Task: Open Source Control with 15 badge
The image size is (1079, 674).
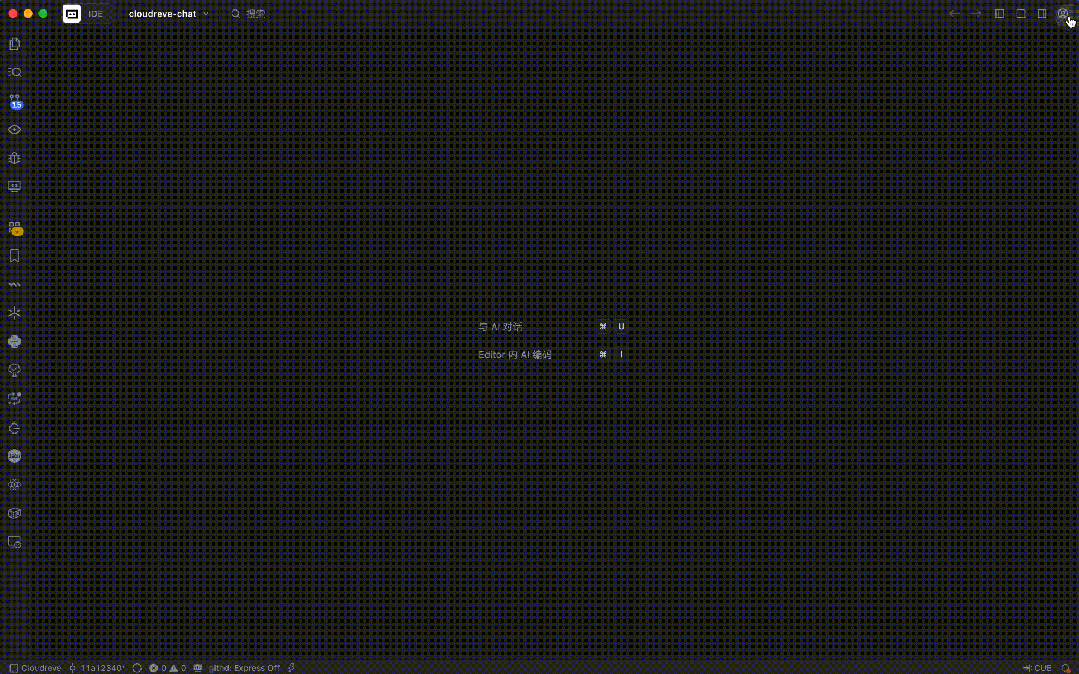Action: pos(14,101)
